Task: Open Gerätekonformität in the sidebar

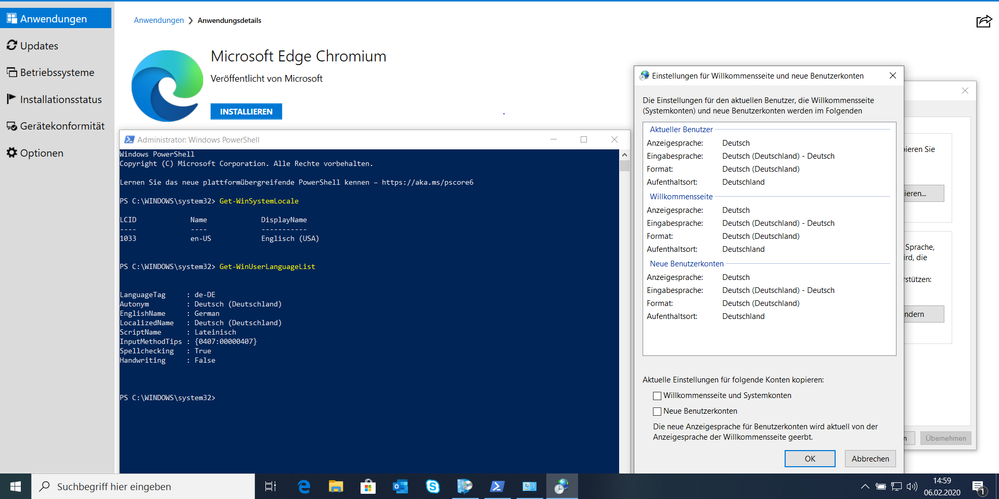Action: point(56,126)
